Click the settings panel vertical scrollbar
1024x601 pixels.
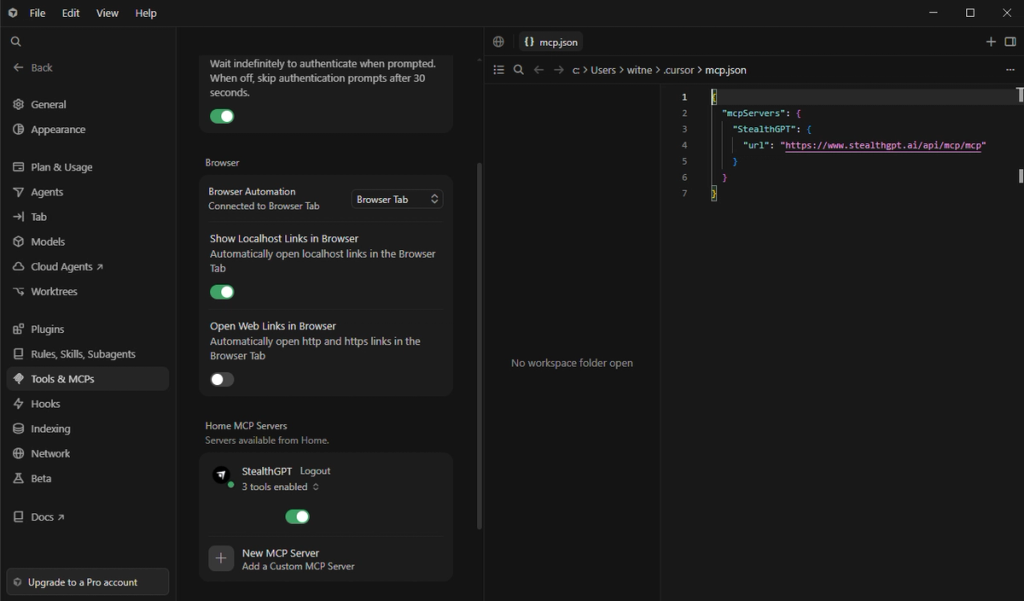pyautogui.click(x=479, y=346)
